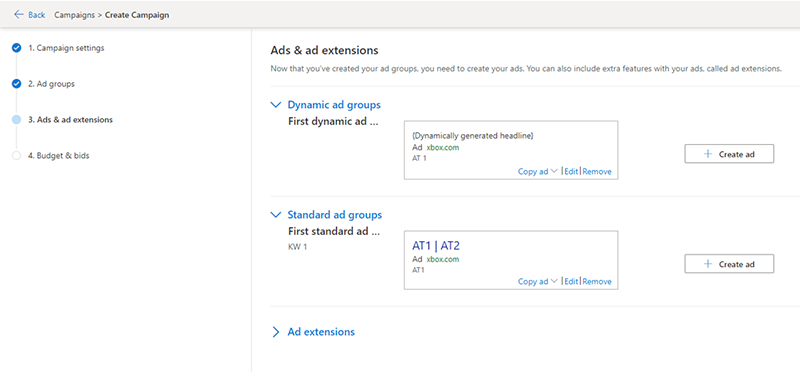Click the Budget & bids empty step circle
The image size is (800, 372).
(16, 156)
